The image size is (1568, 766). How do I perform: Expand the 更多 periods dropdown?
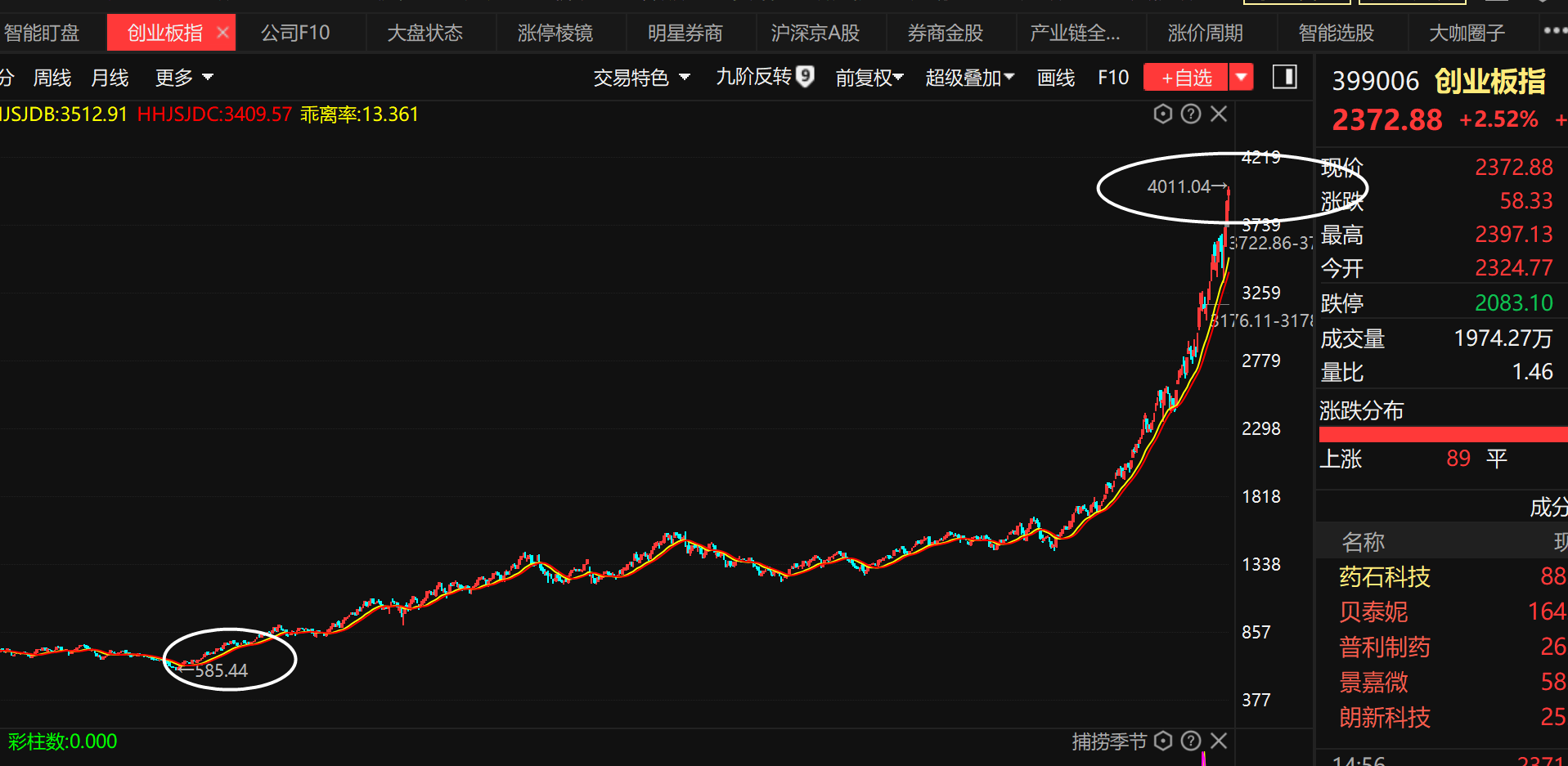[x=184, y=78]
